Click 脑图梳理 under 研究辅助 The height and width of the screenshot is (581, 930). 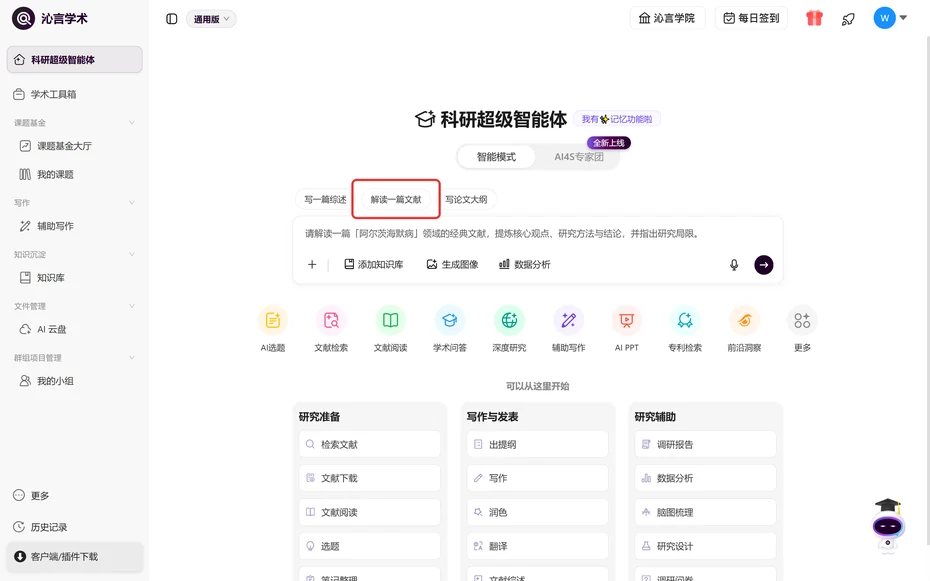(705, 512)
